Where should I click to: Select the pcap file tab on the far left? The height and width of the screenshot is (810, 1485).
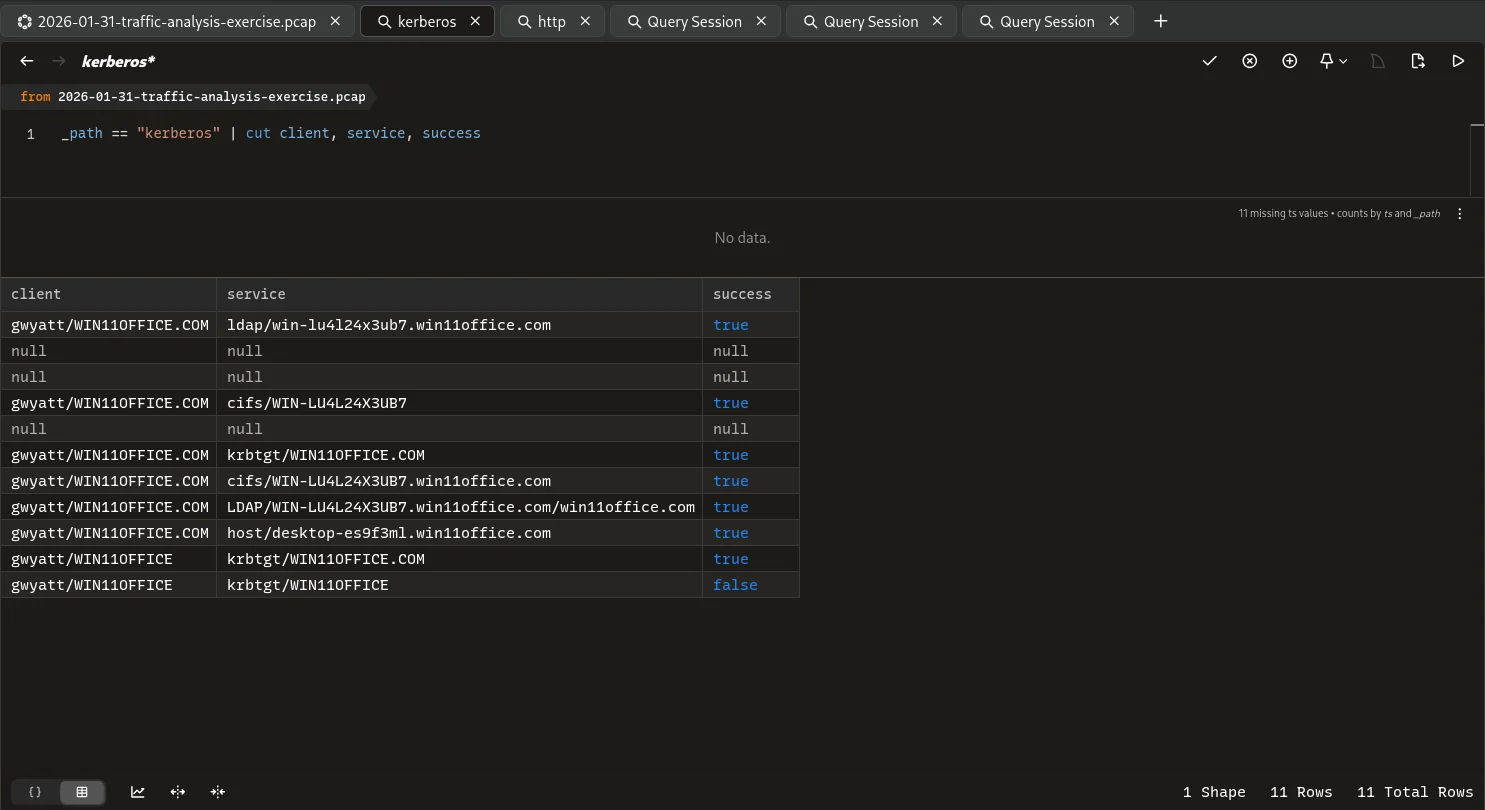pyautogui.click(x=170, y=20)
